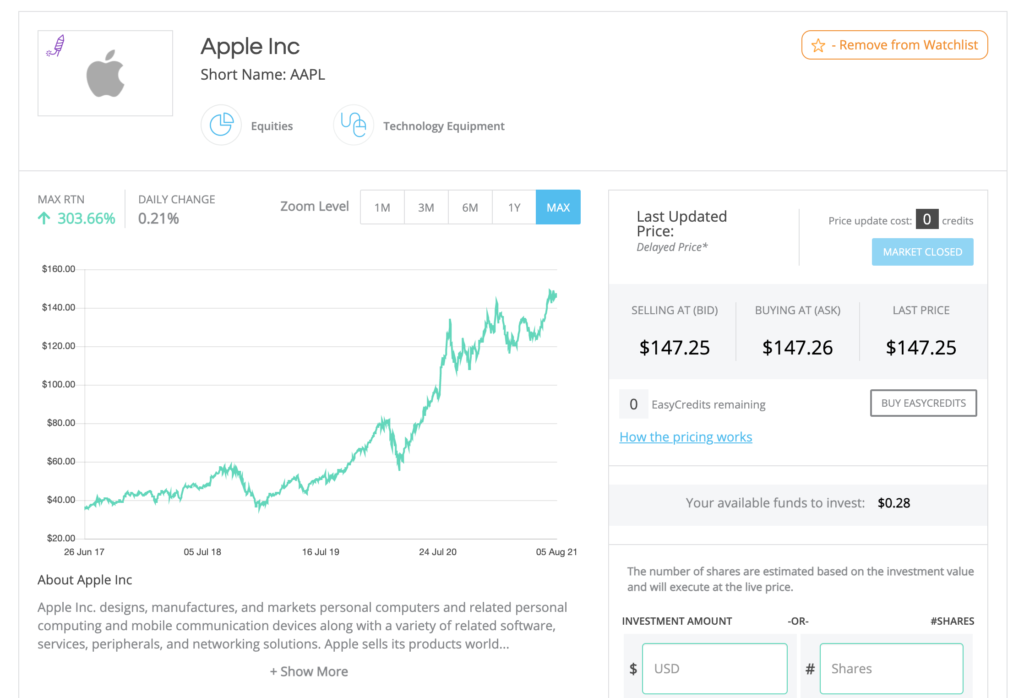The height and width of the screenshot is (698, 1024).
Task: Click the 0 EasyCredits remaining counter
Action: click(633, 404)
